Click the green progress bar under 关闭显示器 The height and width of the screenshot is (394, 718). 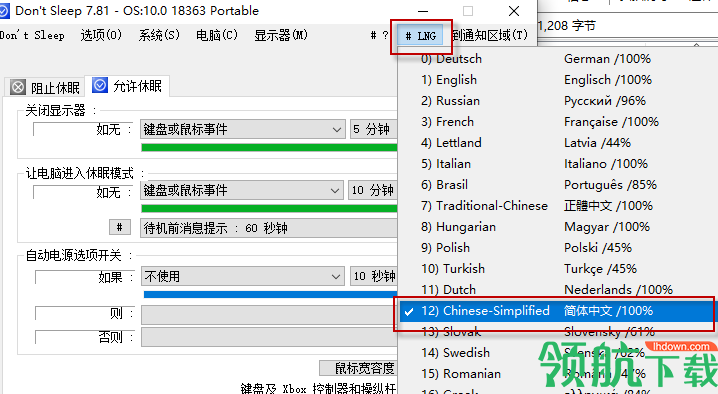(x=269, y=147)
